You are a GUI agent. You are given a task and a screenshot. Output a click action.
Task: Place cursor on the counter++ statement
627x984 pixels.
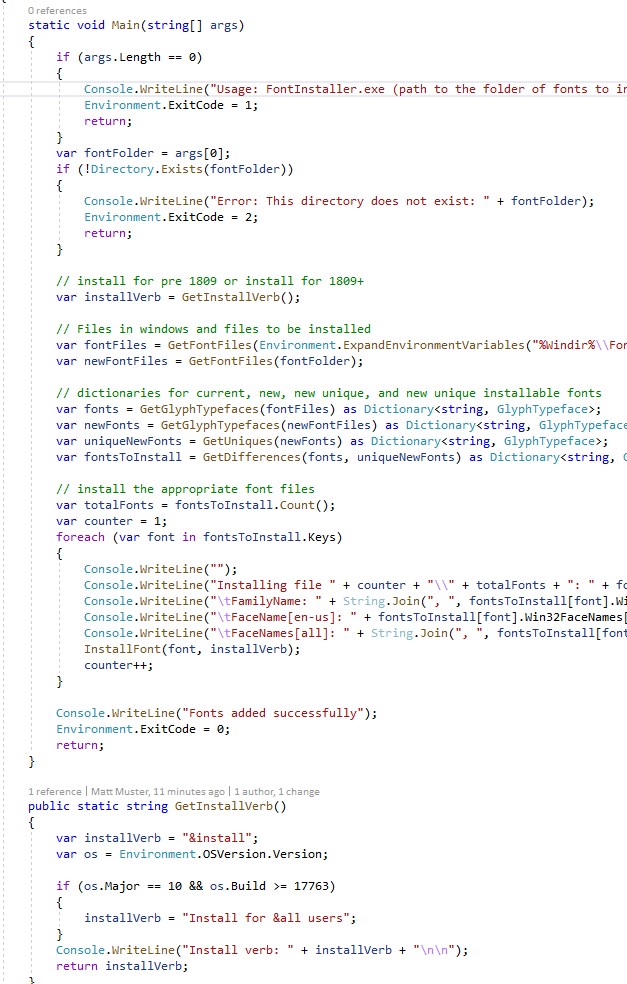(x=111, y=665)
